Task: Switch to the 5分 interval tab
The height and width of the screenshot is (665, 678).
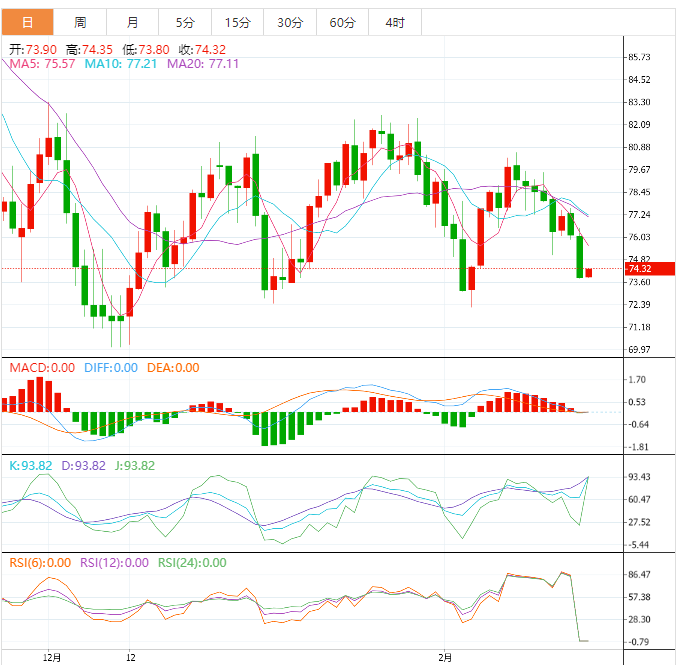Action: tap(185, 22)
